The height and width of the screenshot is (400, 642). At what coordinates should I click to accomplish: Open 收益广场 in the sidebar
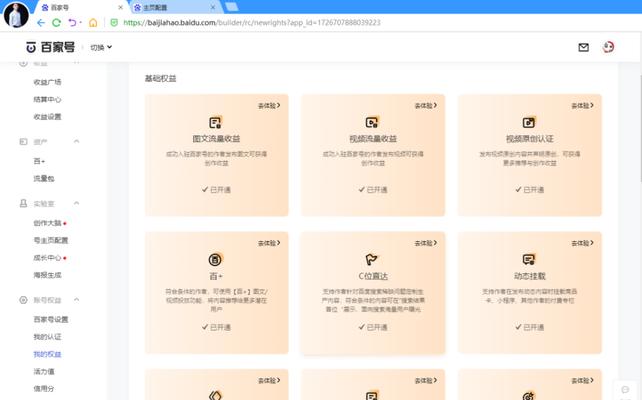[x=47, y=82]
